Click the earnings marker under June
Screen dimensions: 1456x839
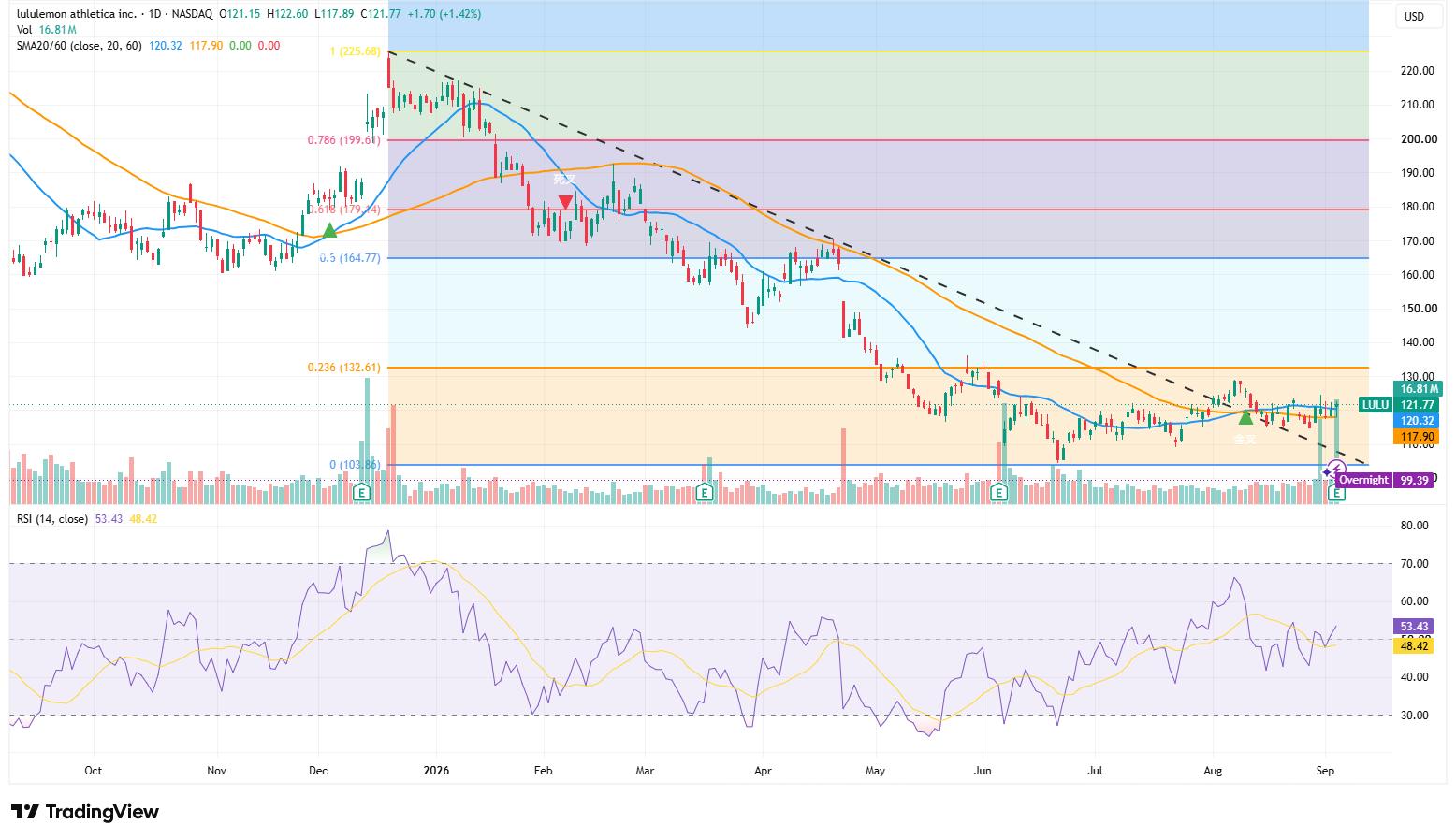[998, 492]
